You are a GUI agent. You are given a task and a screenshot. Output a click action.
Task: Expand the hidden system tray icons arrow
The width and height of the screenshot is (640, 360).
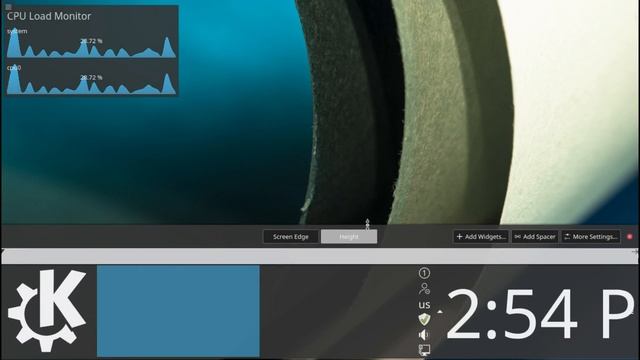pyautogui.click(x=440, y=312)
